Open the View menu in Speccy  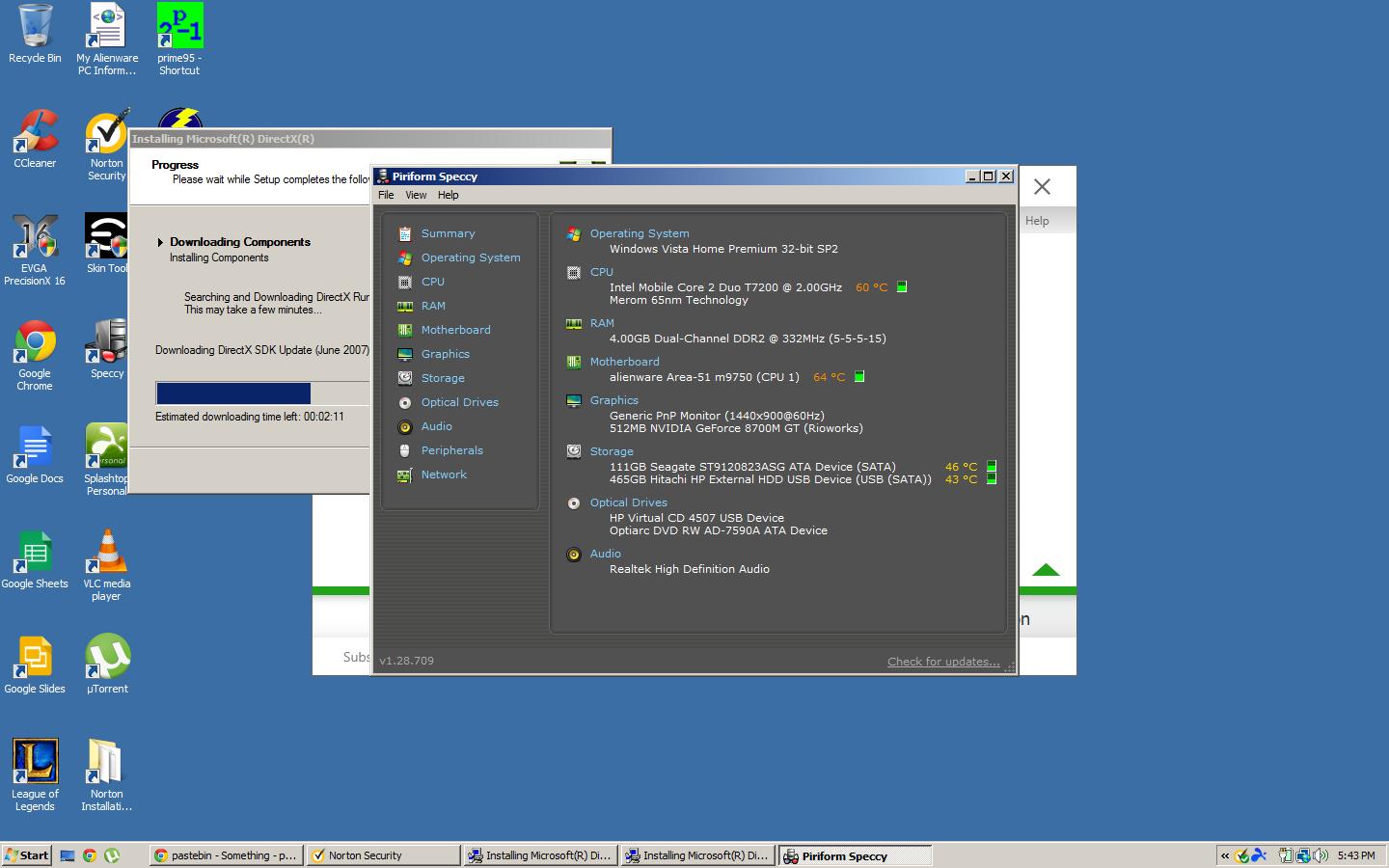coord(416,195)
